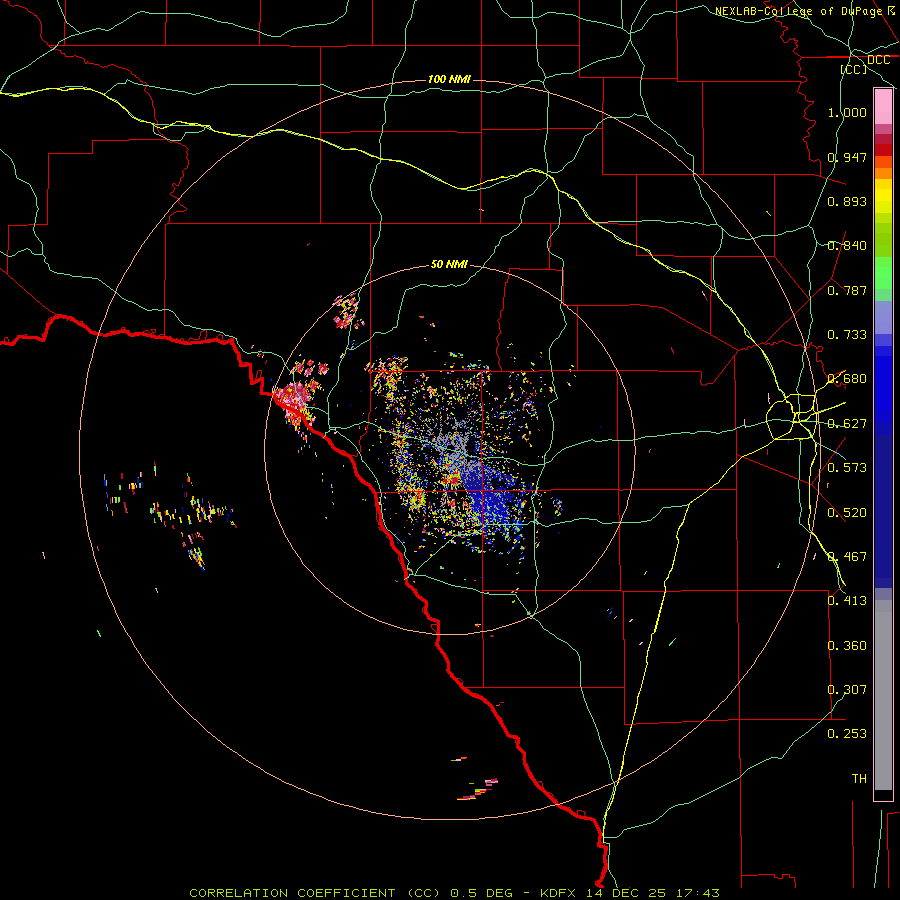900x900 pixels.
Task: Select the 0.787 scale value
Action: (847, 290)
